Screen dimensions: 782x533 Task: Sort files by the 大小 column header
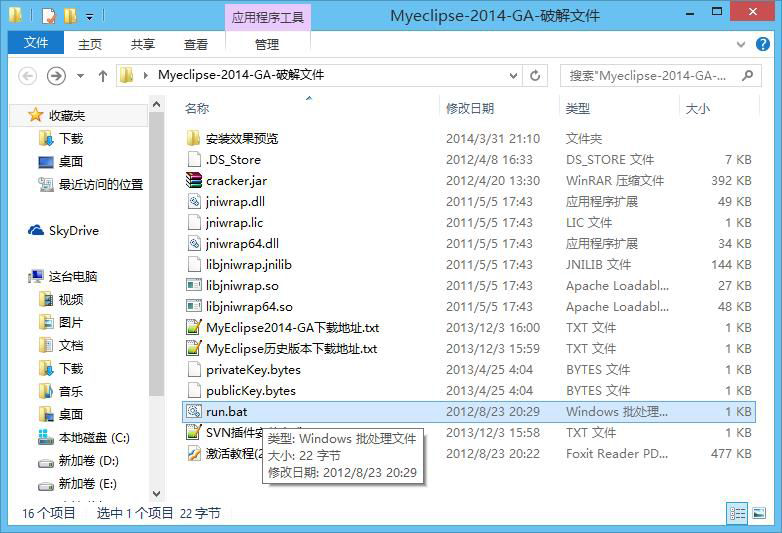pyautogui.click(x=697, y=108)
